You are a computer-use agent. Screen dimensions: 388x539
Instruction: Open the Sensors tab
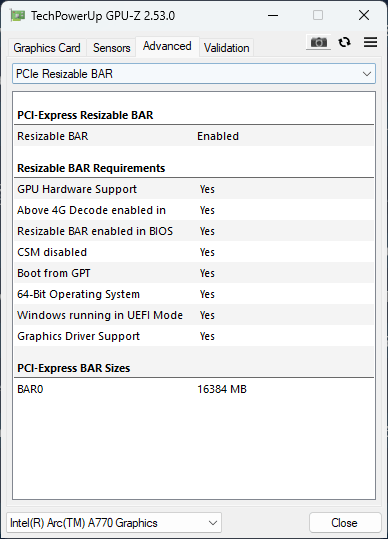click(x=111, y=47)
